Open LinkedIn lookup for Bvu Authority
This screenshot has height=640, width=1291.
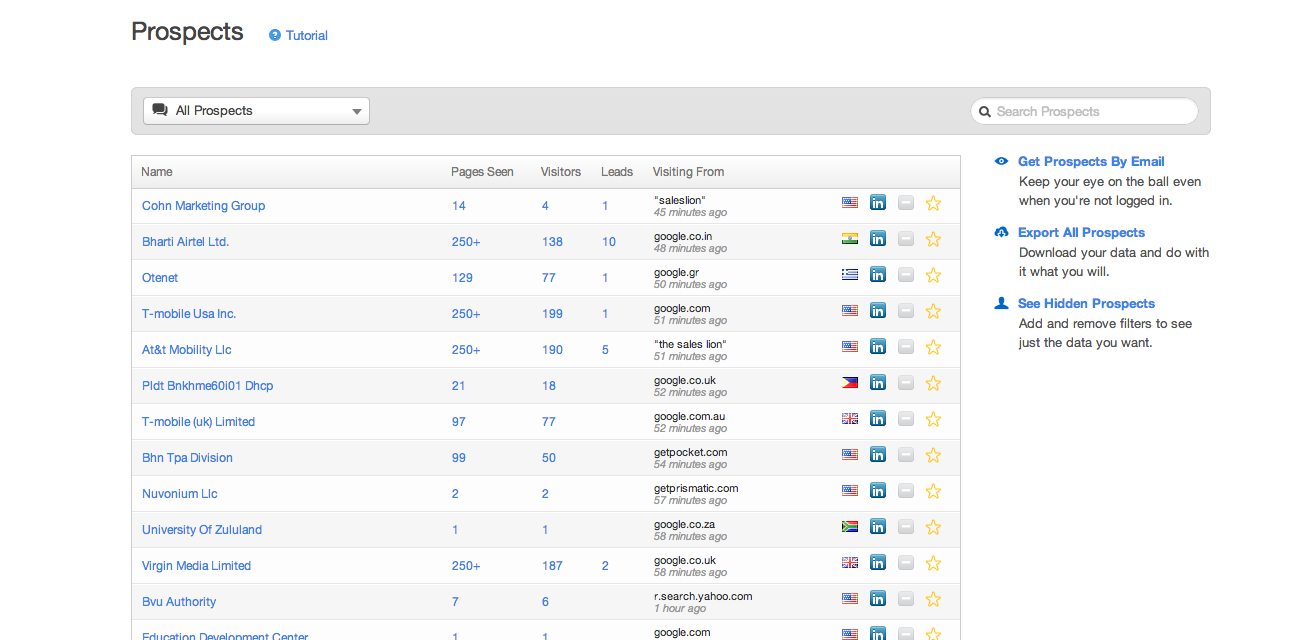pyautogui.click(x=877, y=599)
